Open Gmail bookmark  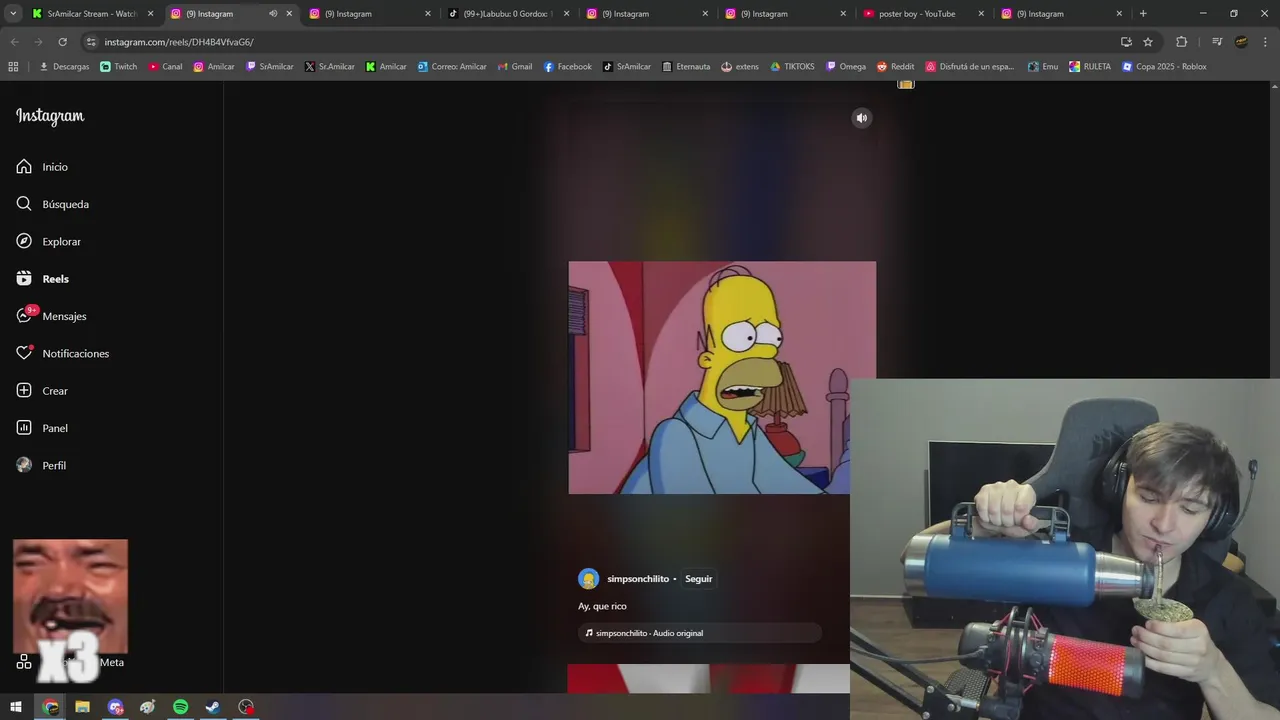click(514, 67)
